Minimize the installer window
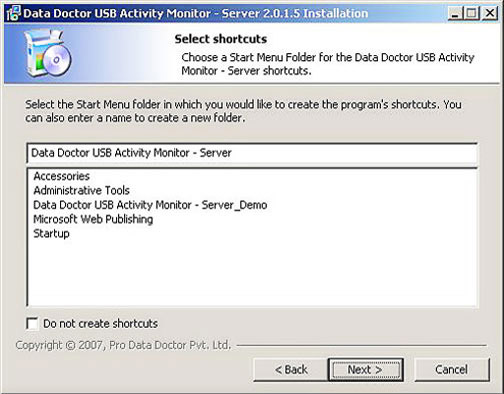Screen dimensions: 504x394 coord(455,13)
